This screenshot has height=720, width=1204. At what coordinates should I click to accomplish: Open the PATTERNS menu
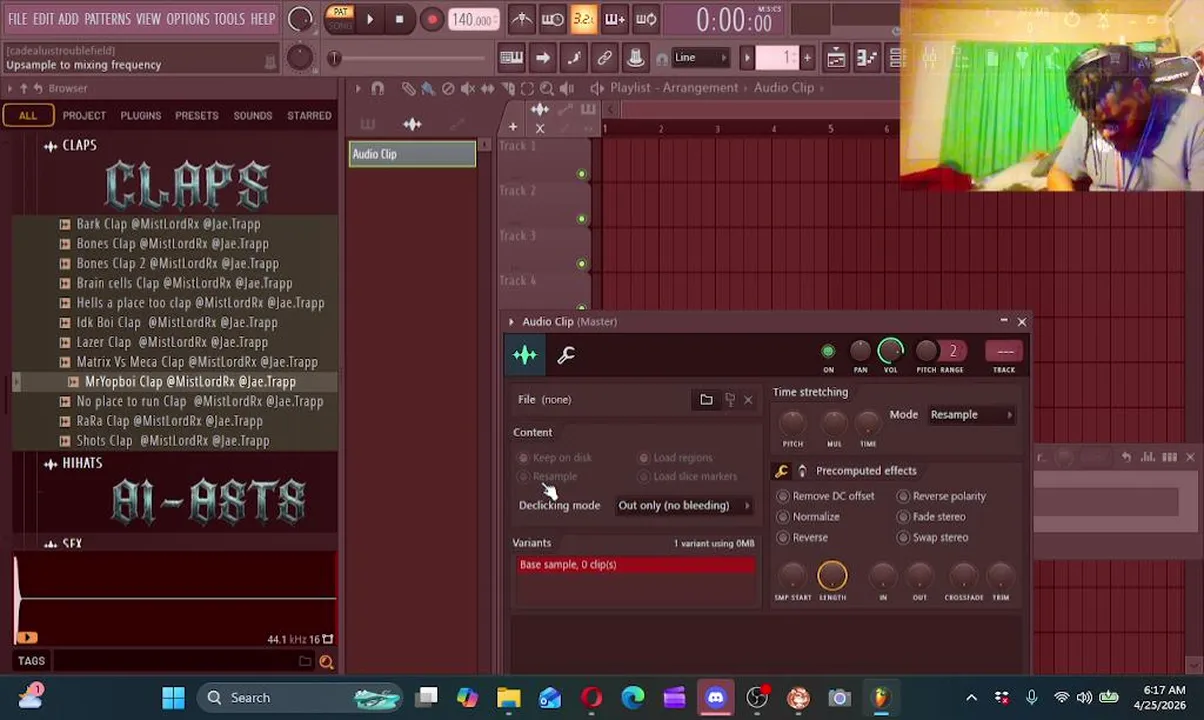coord(107,19)
